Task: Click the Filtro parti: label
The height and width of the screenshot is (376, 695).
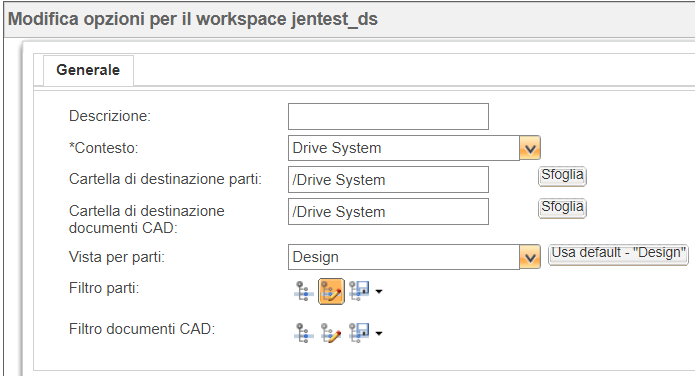Action: 104,288
